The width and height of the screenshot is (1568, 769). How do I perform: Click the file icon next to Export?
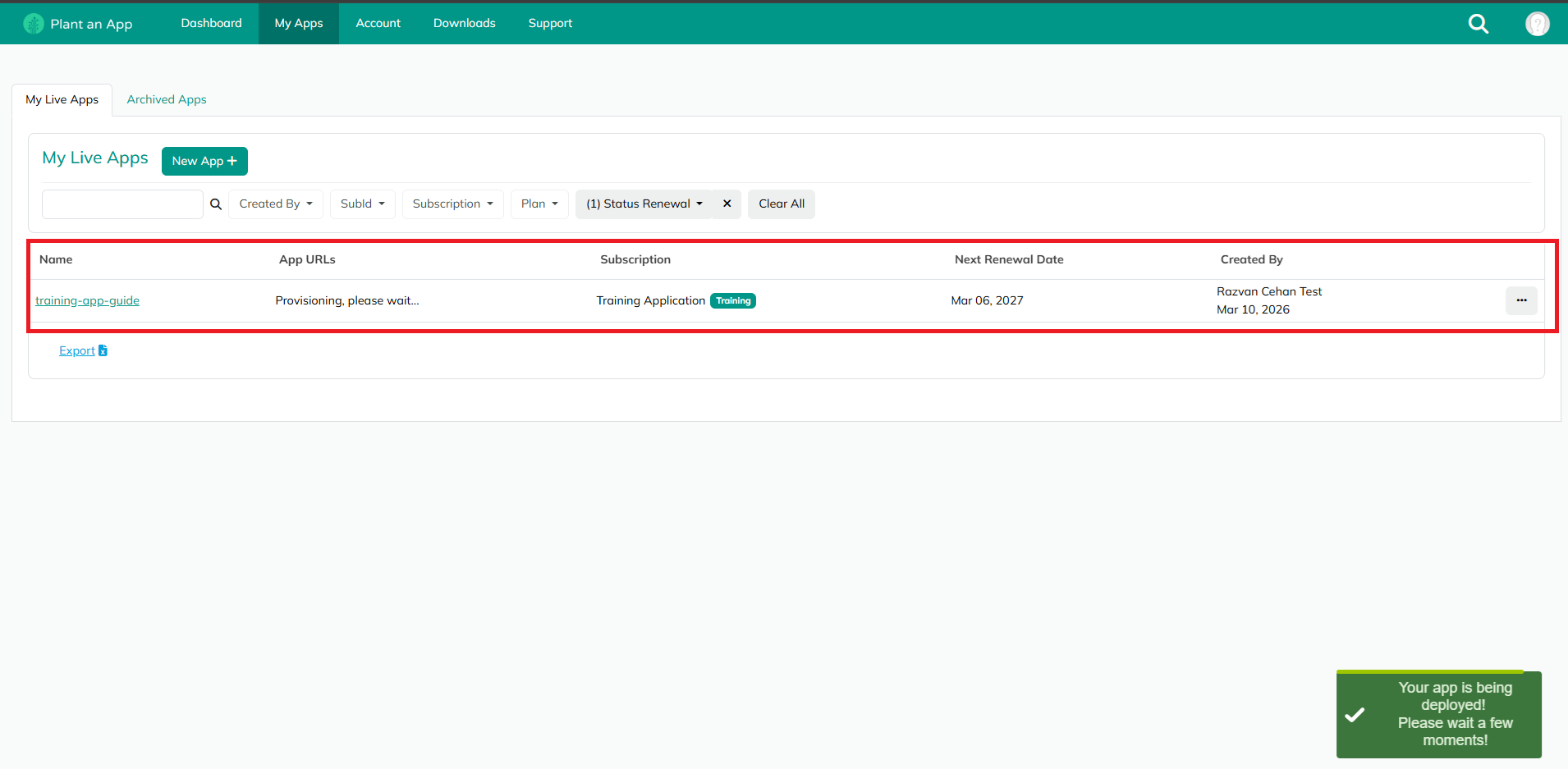tap(103, 350)
